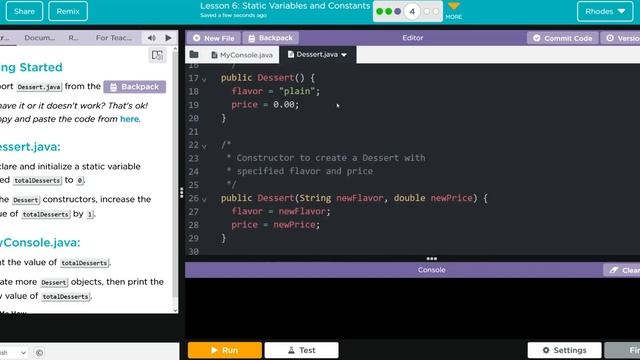The height and width of the screenshot is (360, 640).
Task: Open Dessert.java tab dropdown caret
Action: click(344, 55)
